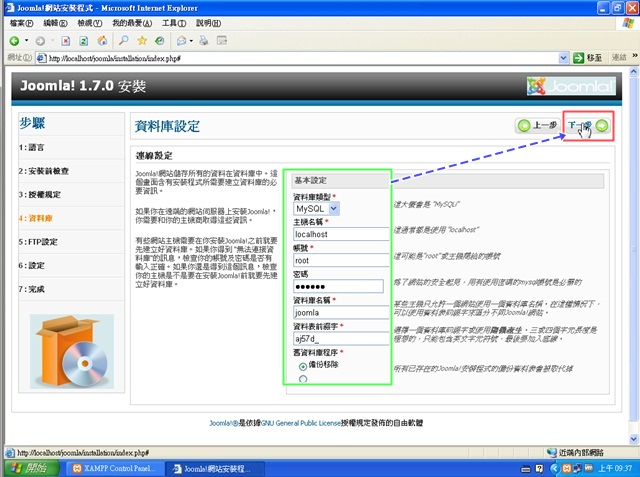Click the Mail envelope icon

(x=181, y=40)
